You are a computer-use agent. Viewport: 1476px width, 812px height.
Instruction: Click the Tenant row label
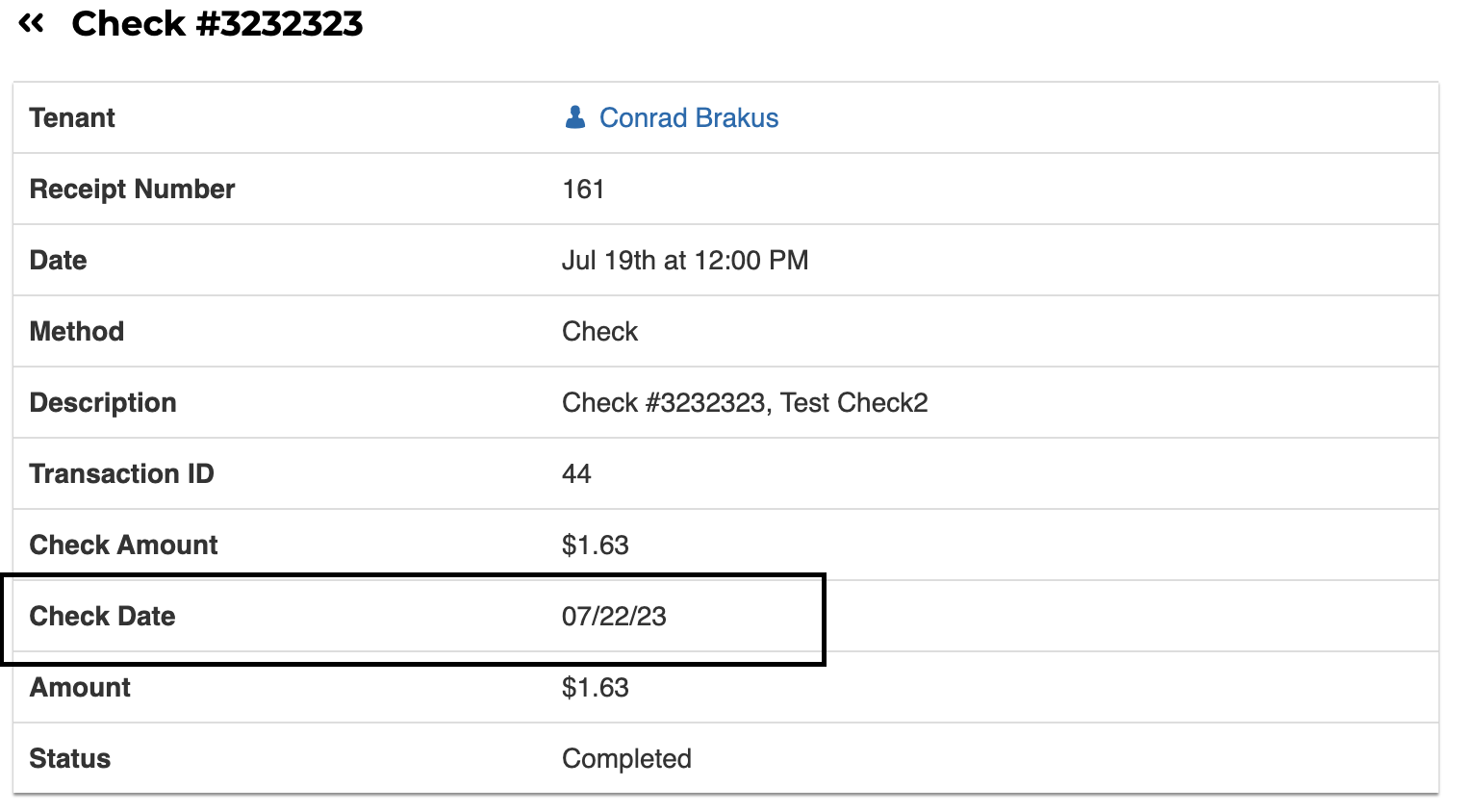click(72, 117)
